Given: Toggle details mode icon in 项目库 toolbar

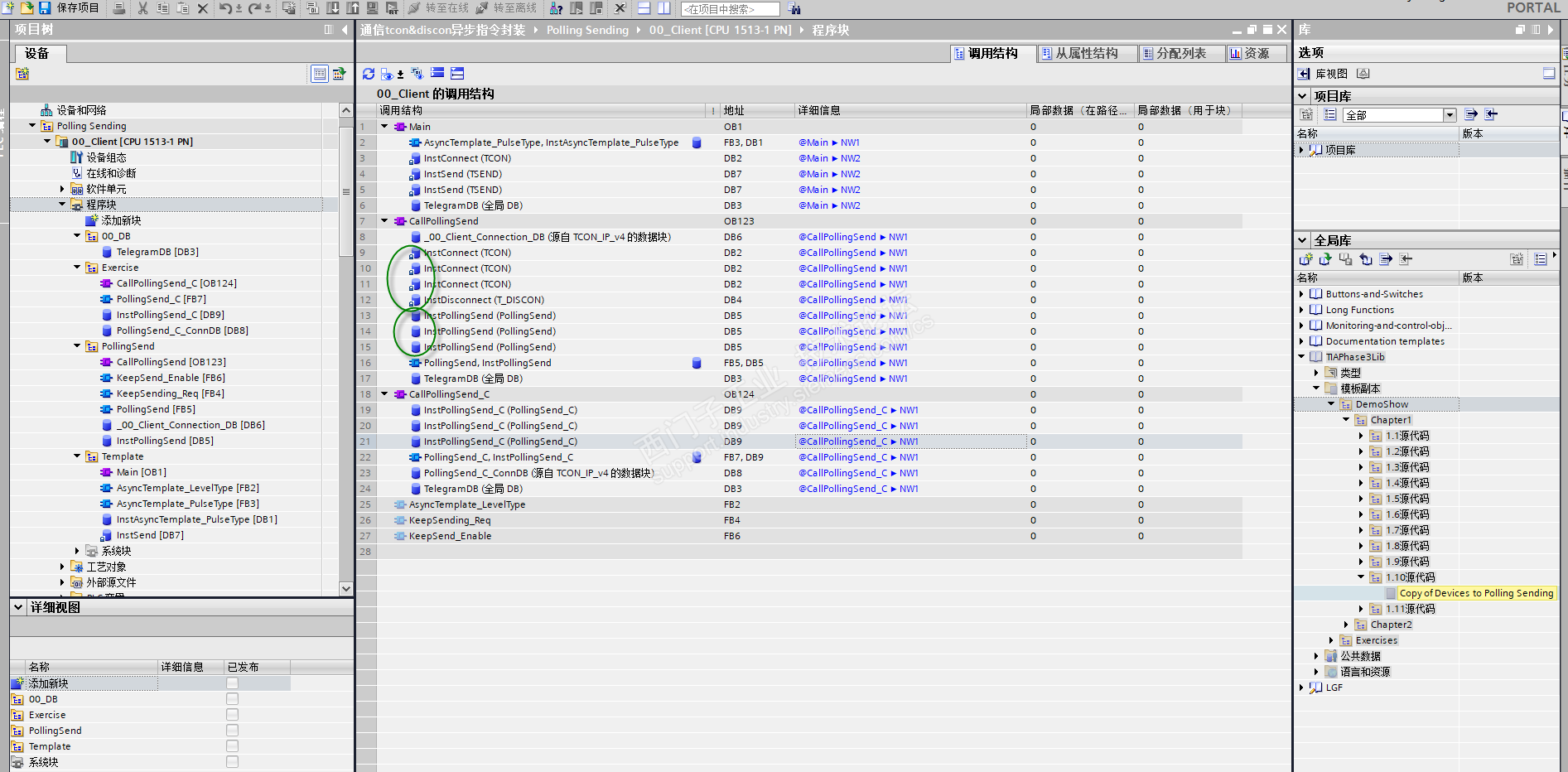Looking at the screenshot, I should coord(1330,114).
